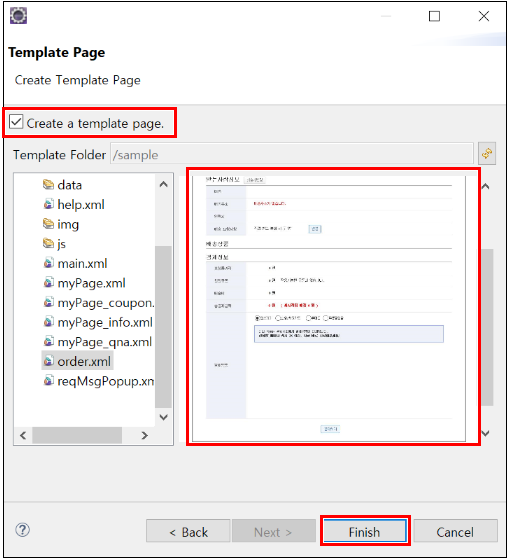
Task: Click the wizard application icon in title bar
Action: (19, 15)
